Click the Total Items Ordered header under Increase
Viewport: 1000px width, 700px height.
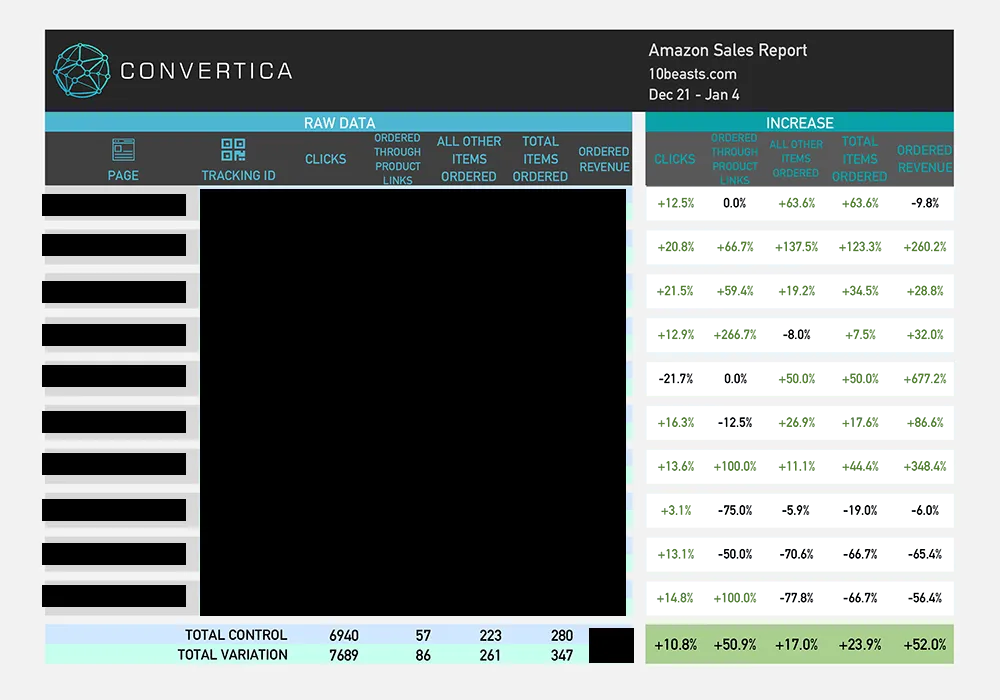860,159
